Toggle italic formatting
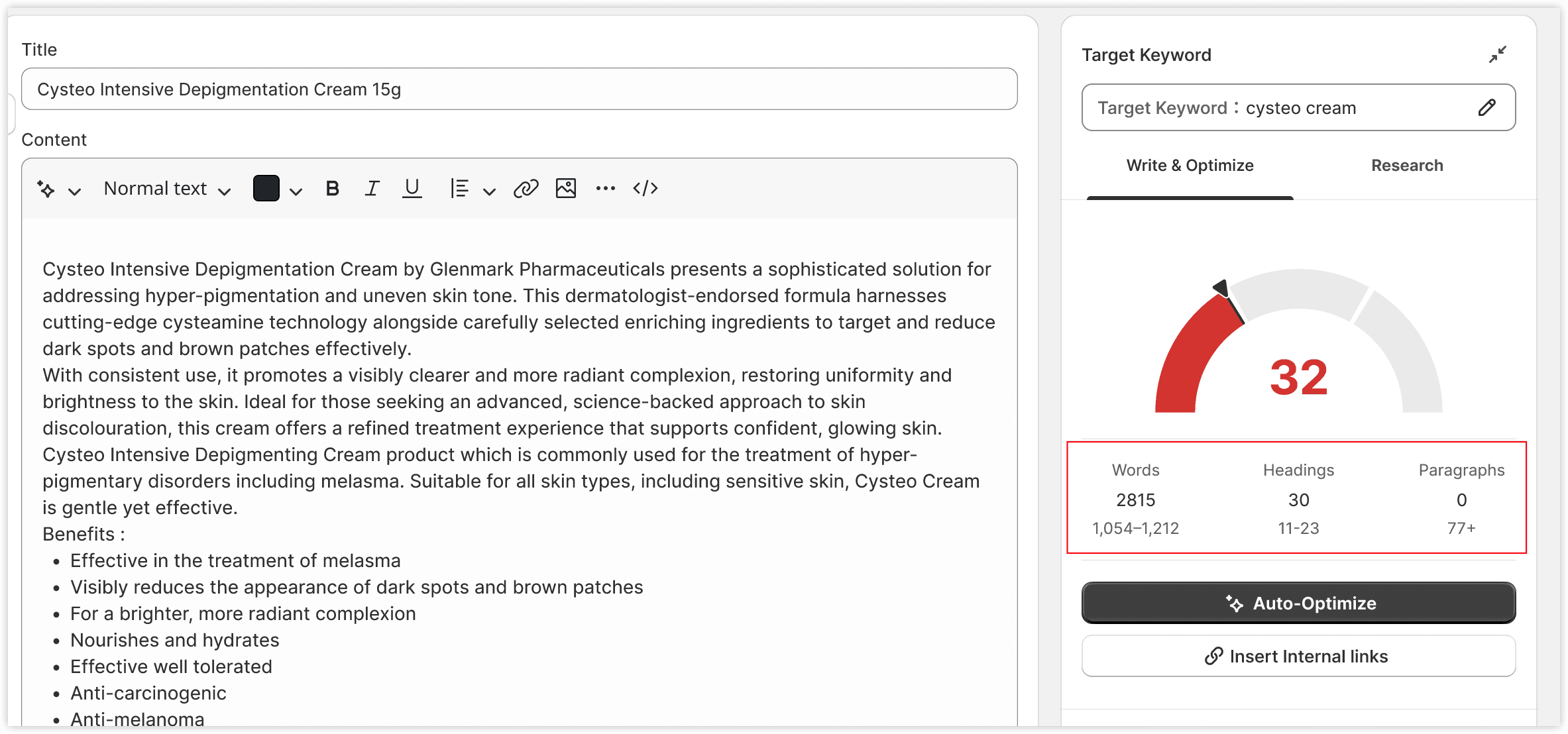This screenshot has height=734, width=1568. (x=372, y=189)
